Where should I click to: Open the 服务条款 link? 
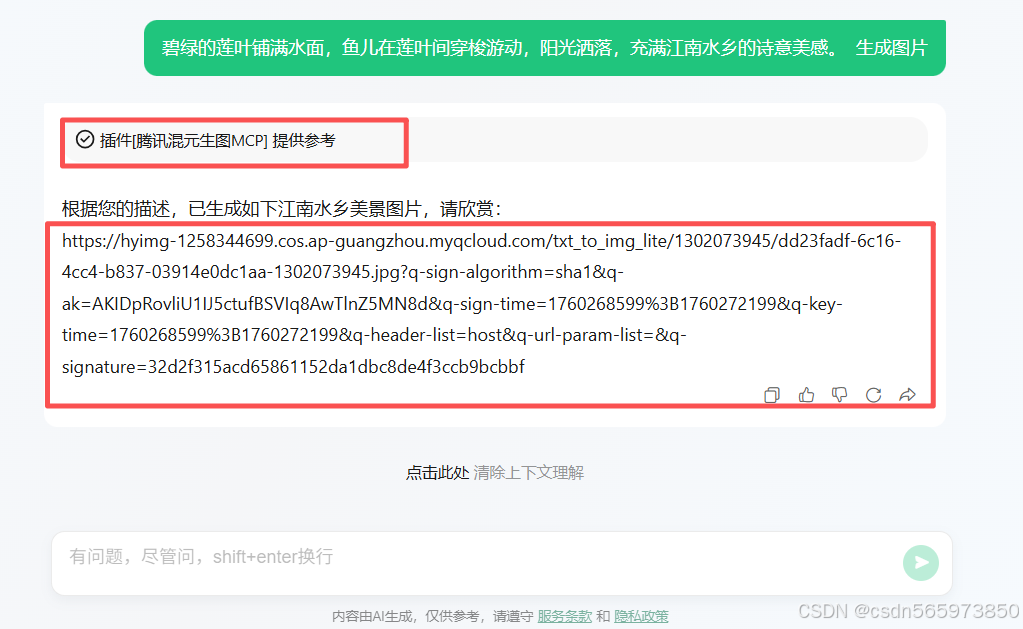click(x=564, y=616)
